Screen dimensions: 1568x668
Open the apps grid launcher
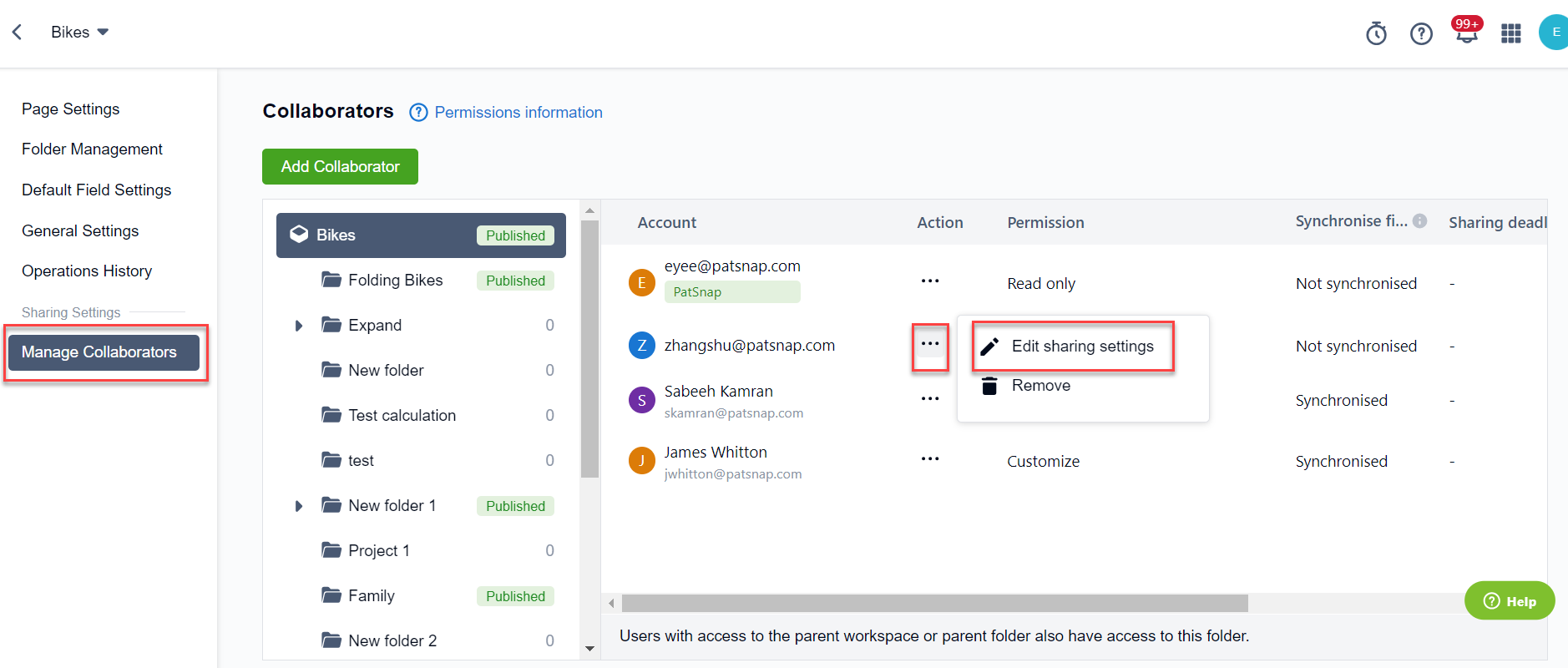click(x=1510, y=33)
